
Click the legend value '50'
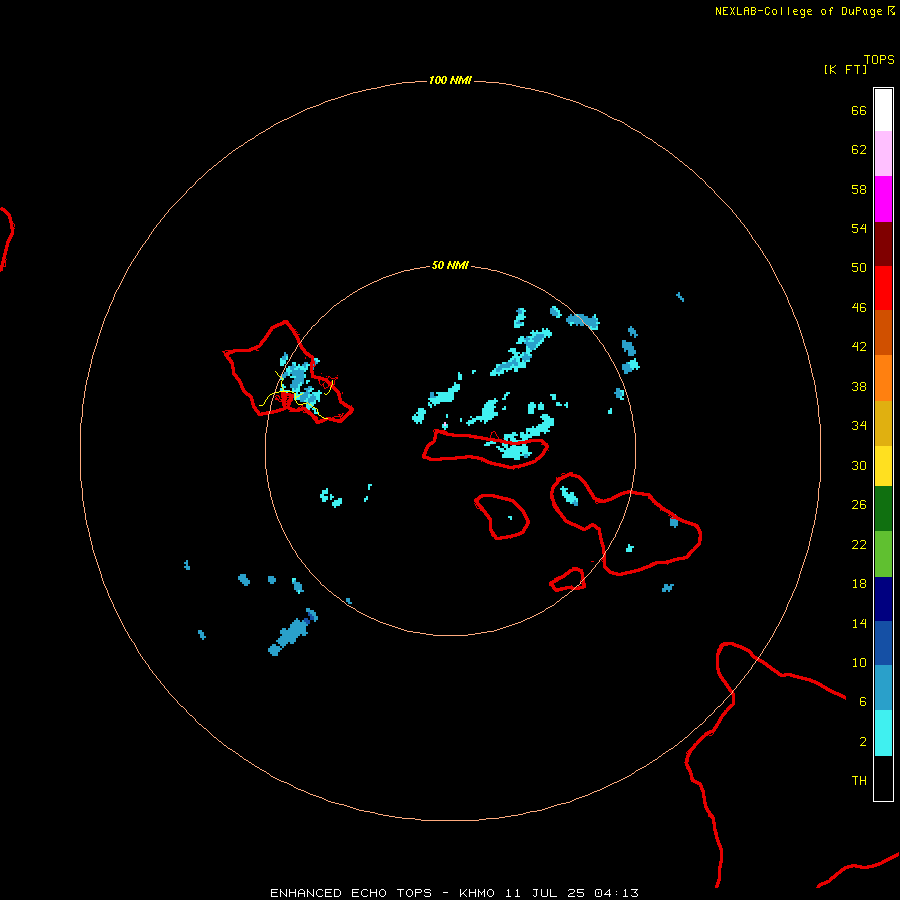[859, 268]
